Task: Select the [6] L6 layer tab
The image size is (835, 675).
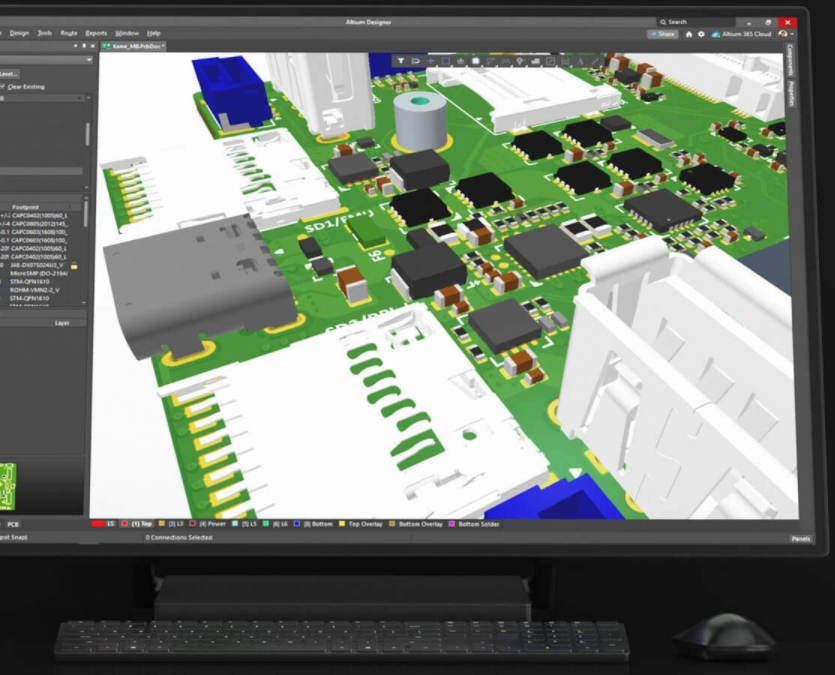Action: [x=275, y=524]
